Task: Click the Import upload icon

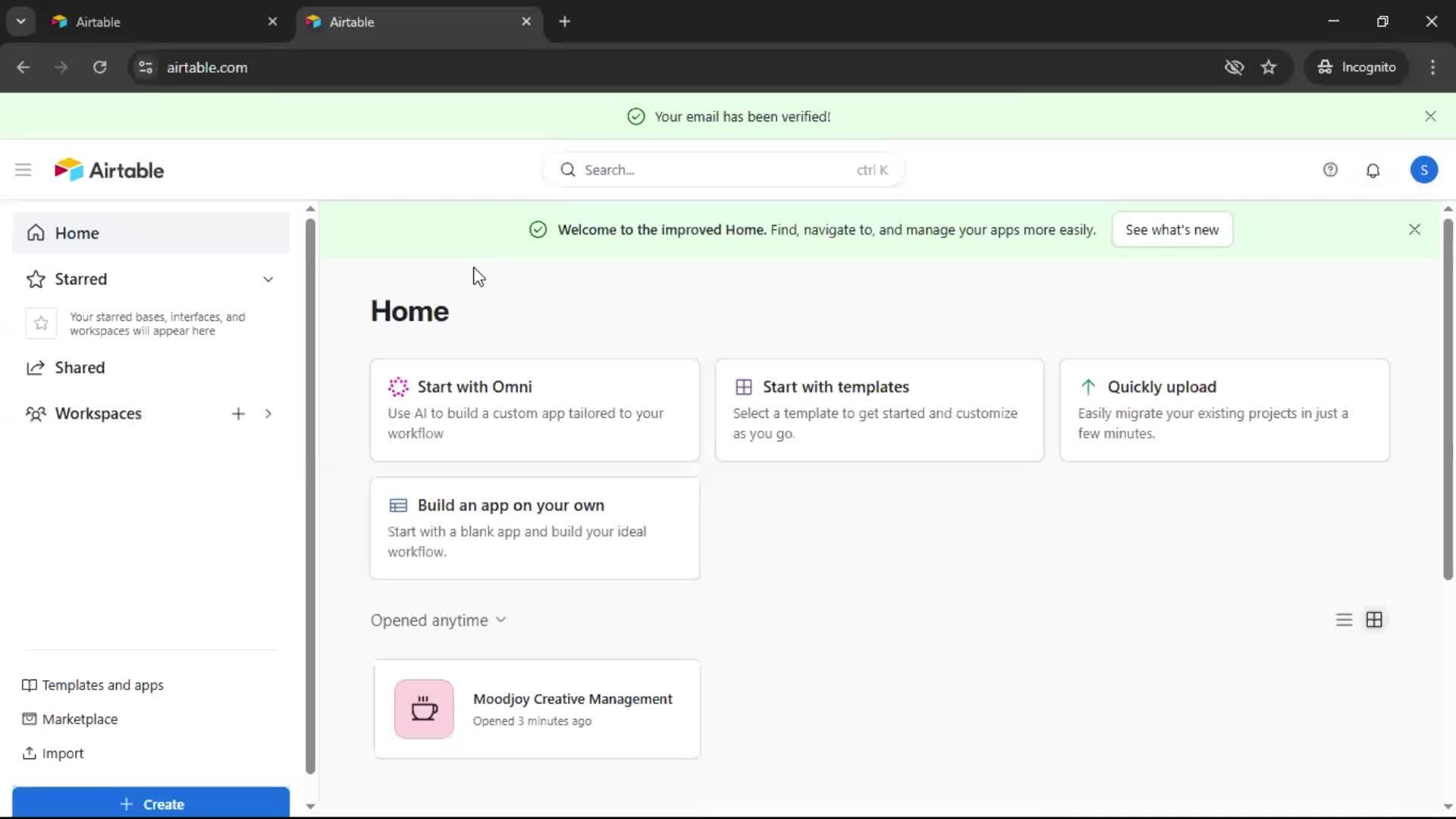Action: 29,753
